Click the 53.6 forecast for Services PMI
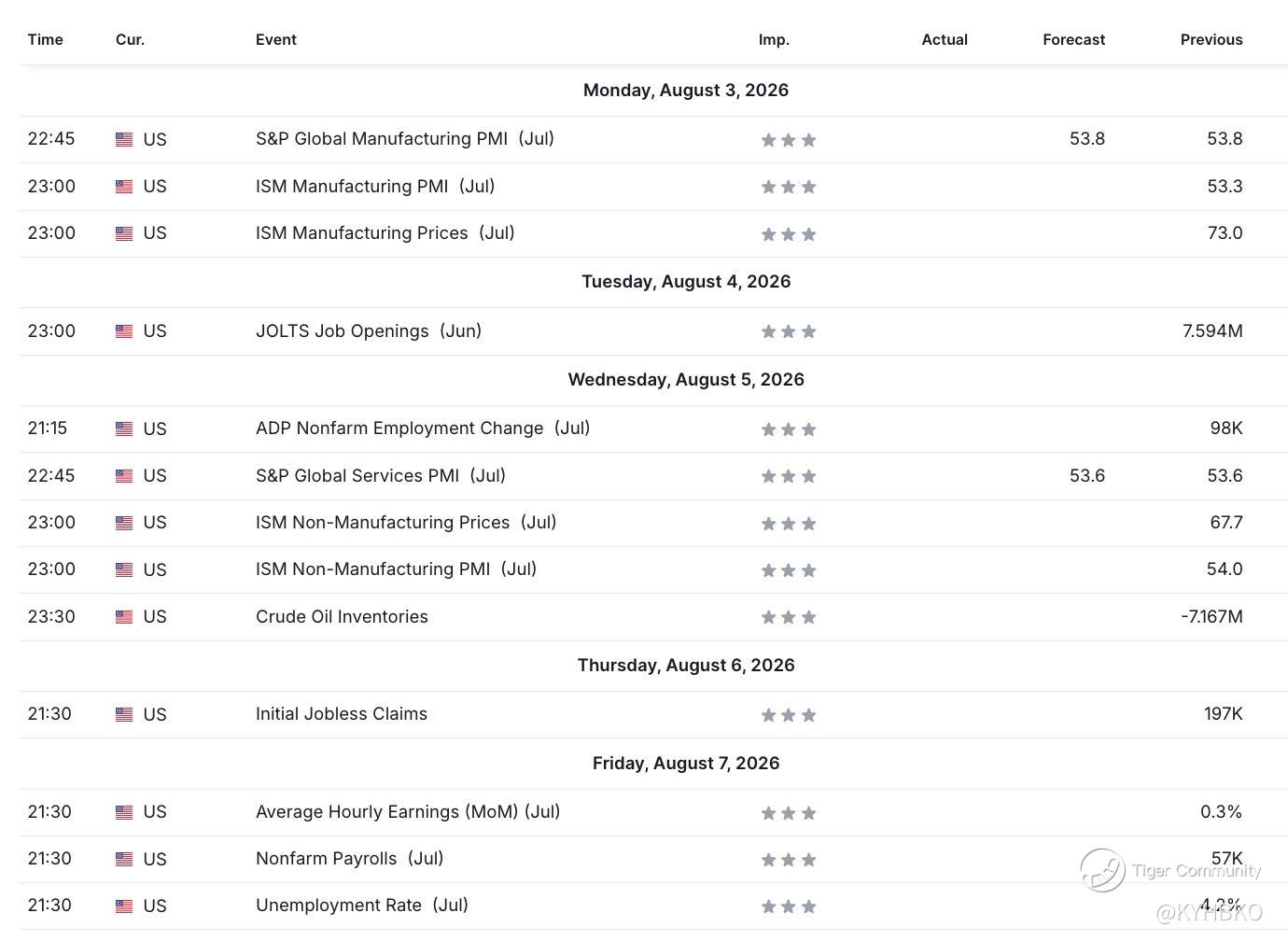Image resolution: width=1288 pixels, height=941 pixels. (1087, 476)
